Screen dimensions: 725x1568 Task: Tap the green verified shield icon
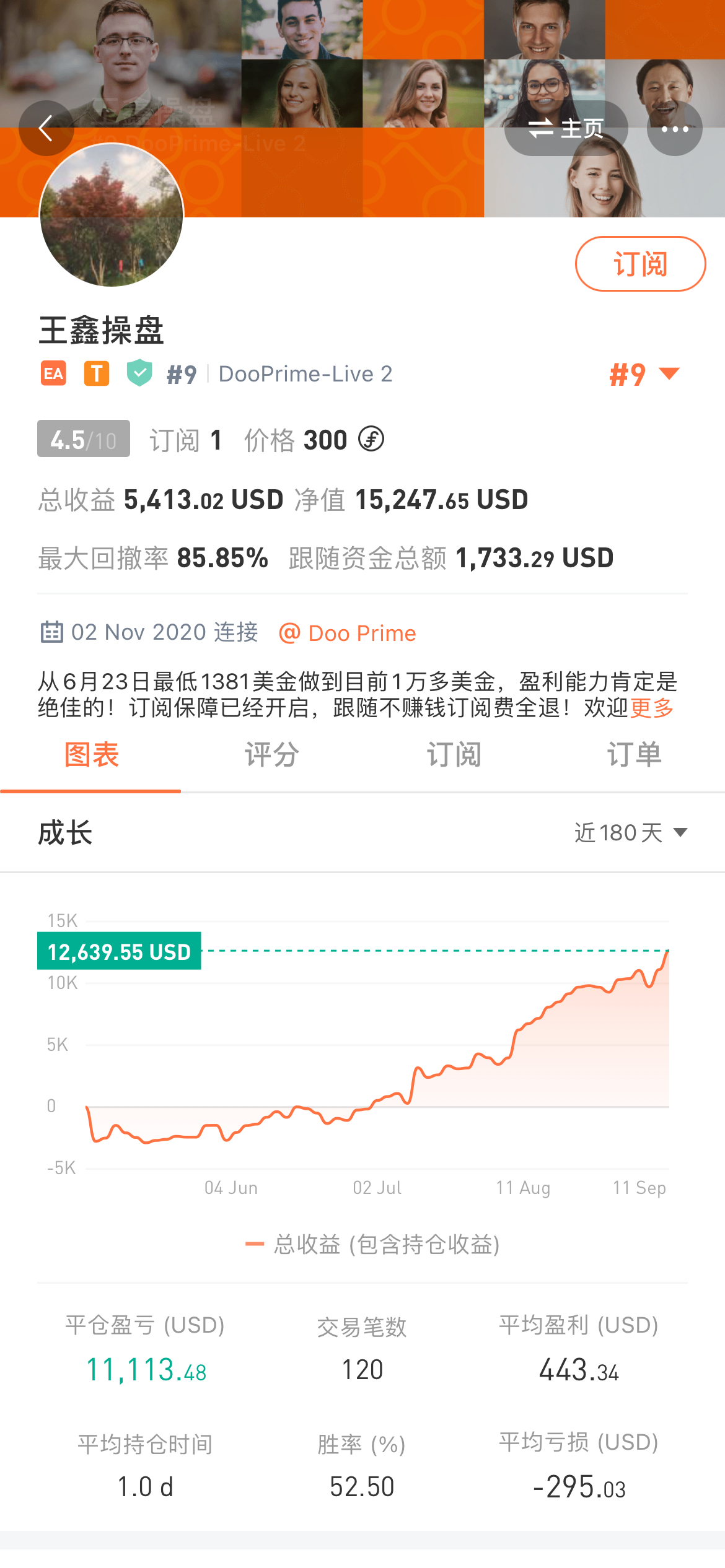click(x=139, y=373)
